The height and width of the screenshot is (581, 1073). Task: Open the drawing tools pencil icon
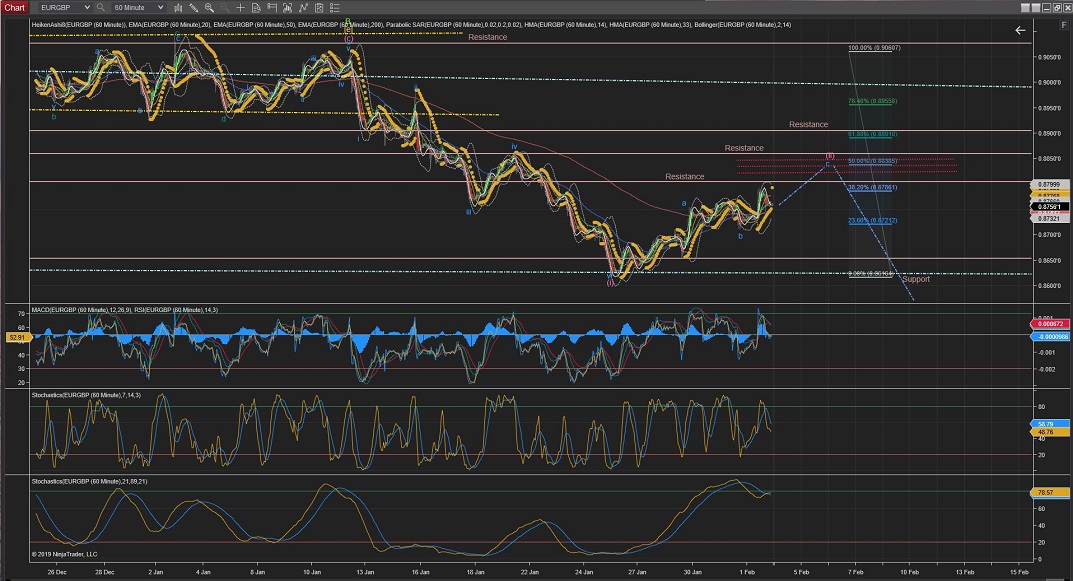tap(193, 7)
